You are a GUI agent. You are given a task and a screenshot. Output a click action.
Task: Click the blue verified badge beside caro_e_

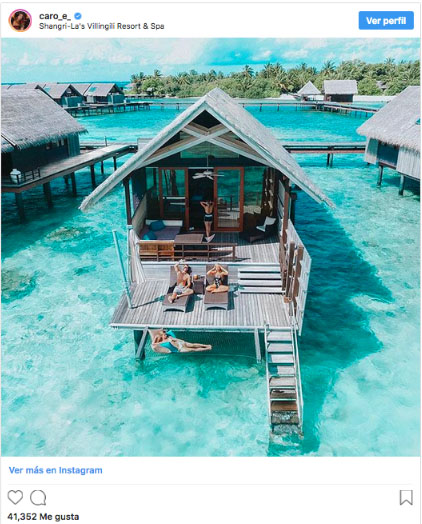point(78,16)
